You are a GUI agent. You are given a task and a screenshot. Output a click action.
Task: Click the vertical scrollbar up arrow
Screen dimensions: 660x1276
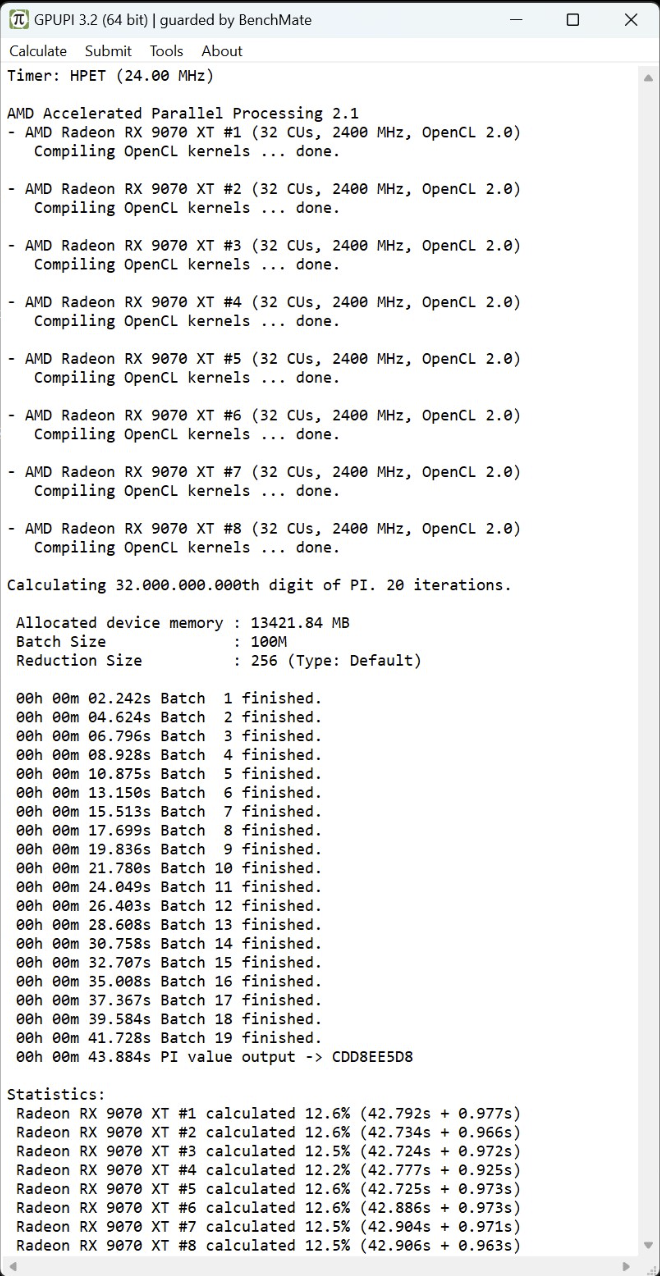pyautogui.click(x=649, y=74)
